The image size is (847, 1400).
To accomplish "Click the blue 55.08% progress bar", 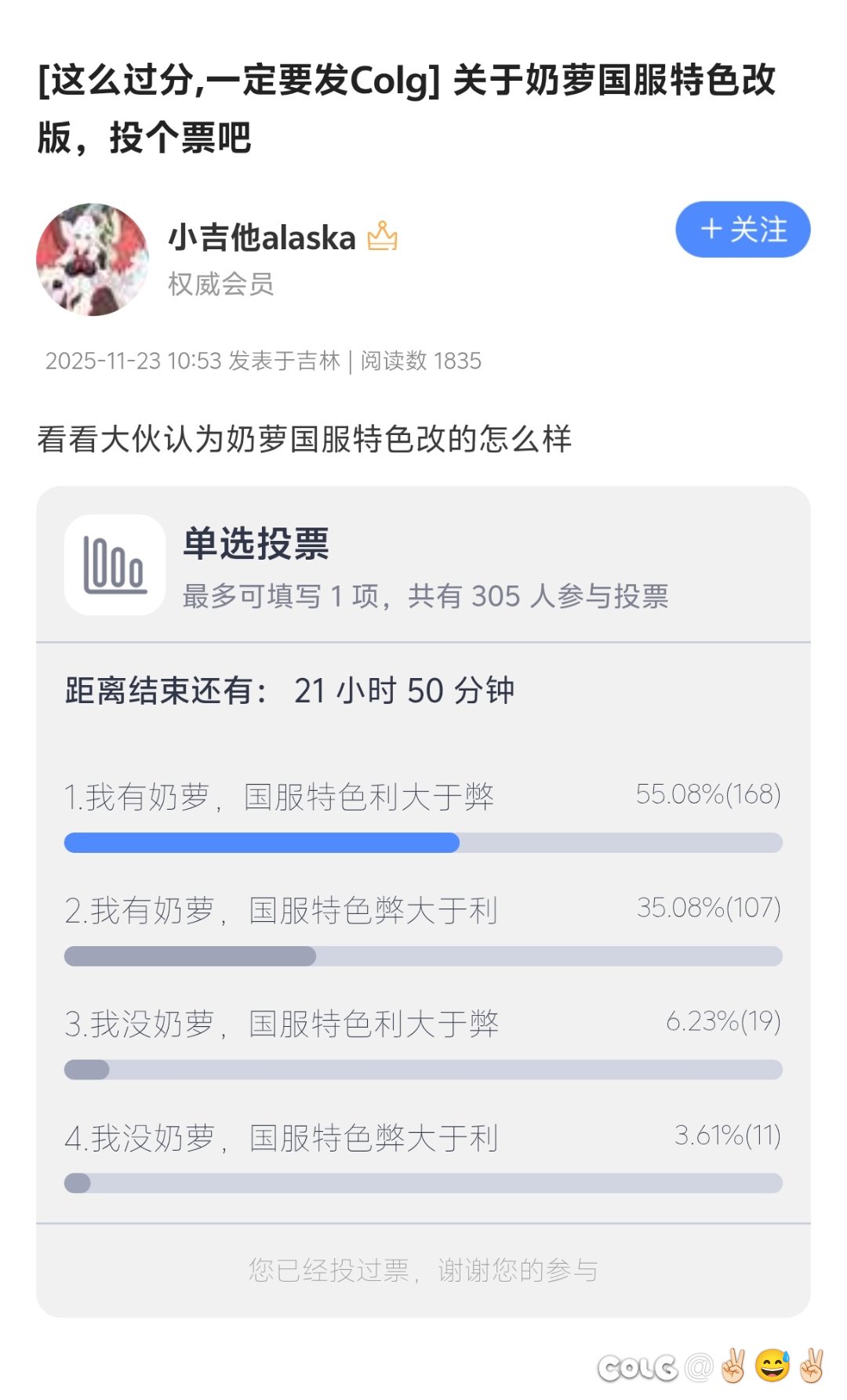I will (262, 843).
